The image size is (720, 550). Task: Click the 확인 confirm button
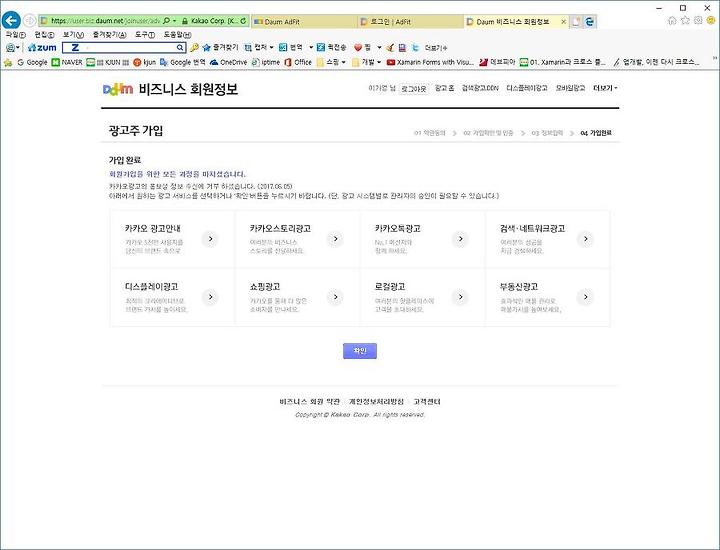(x=360, y=351)
